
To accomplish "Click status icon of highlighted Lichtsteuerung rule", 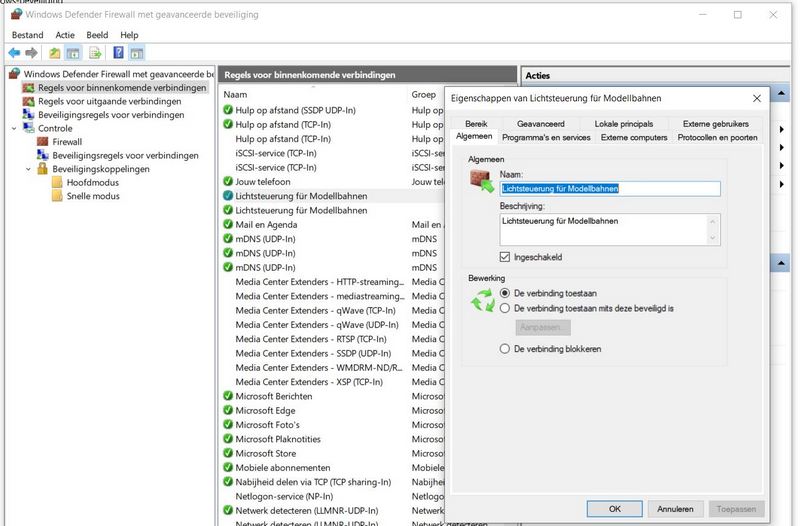I will [x=228, y=195].
